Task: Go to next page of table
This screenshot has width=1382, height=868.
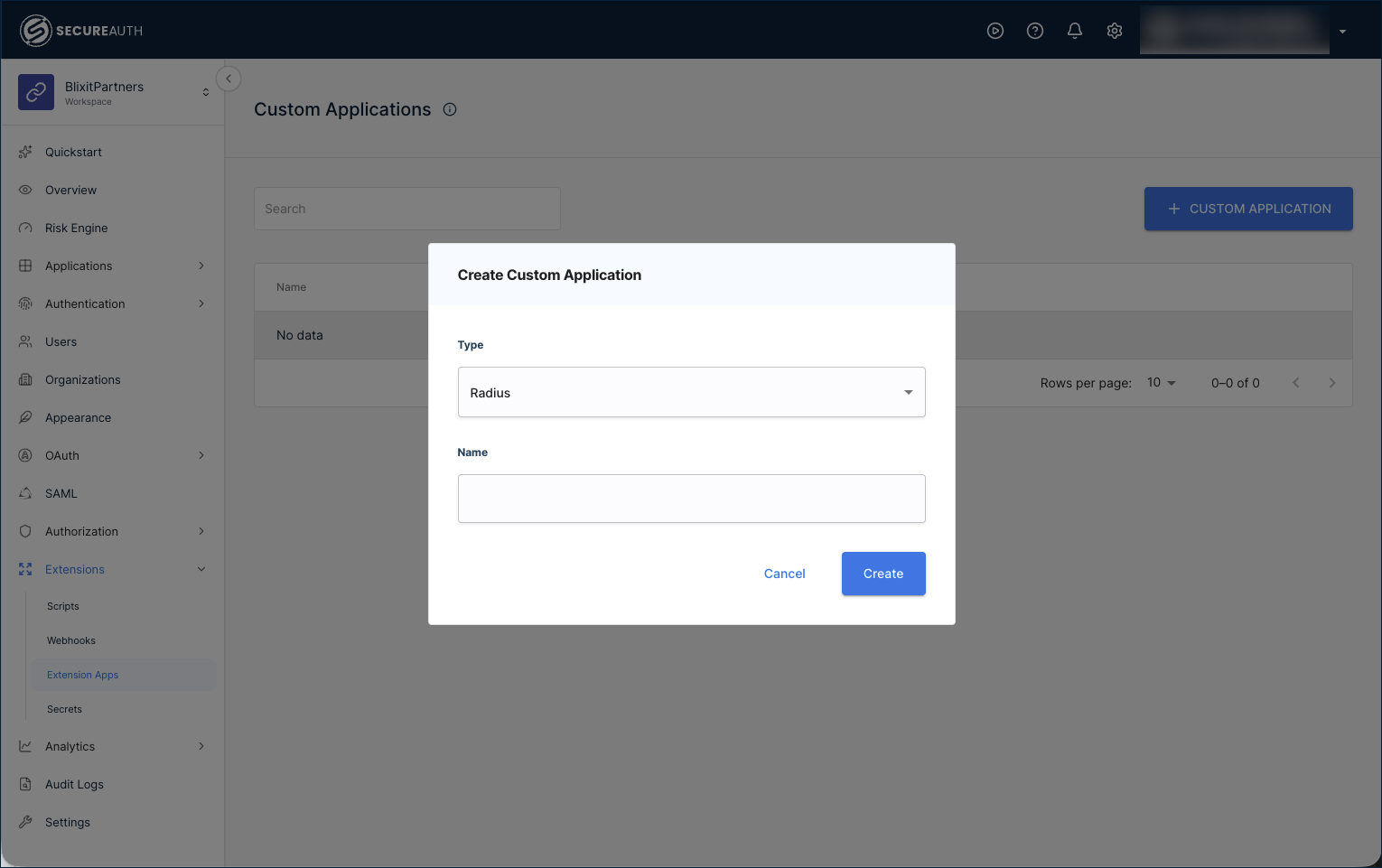Action: click(x=1332, y=383)
